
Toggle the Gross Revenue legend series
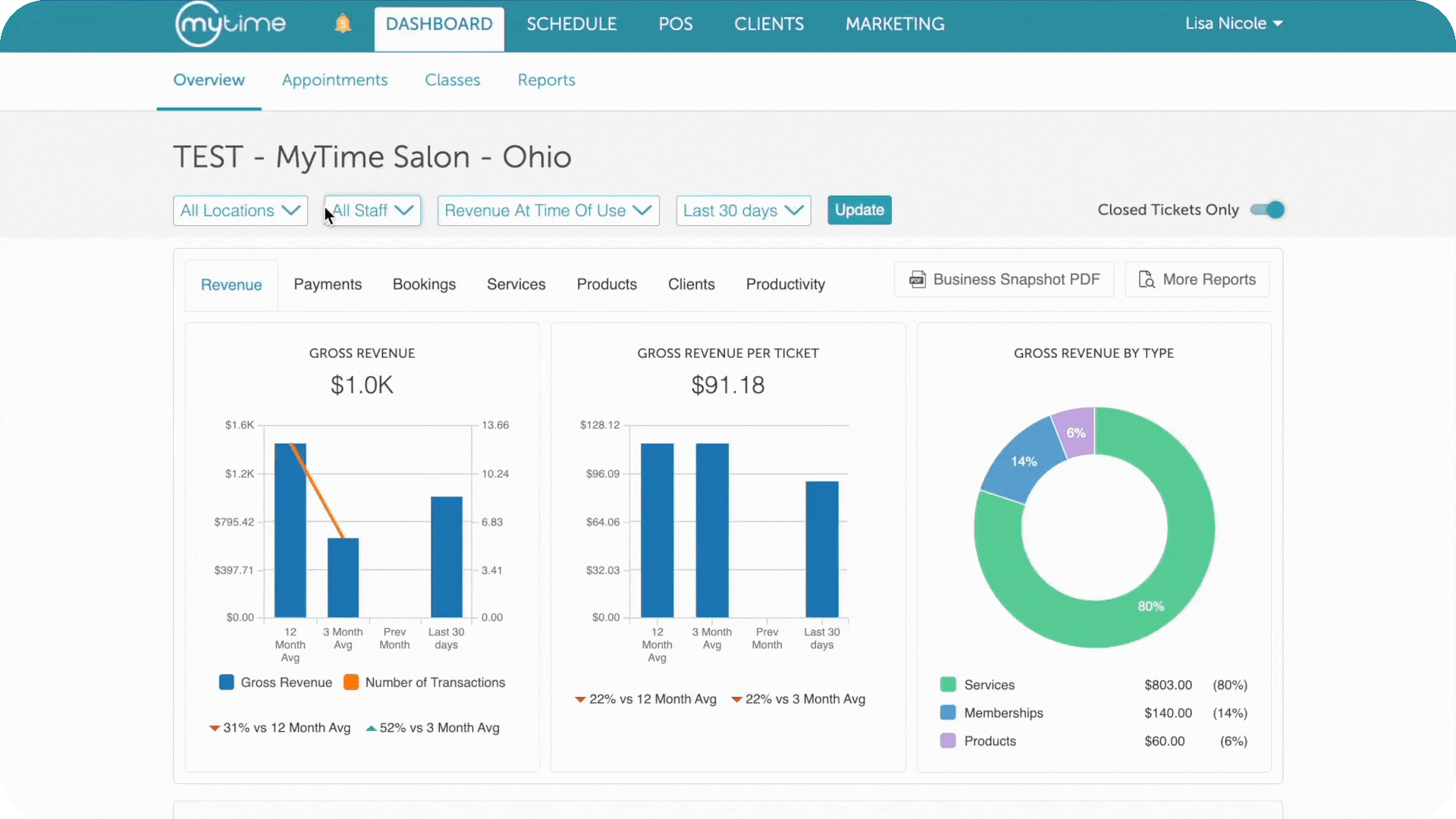[x=275, y=682]
